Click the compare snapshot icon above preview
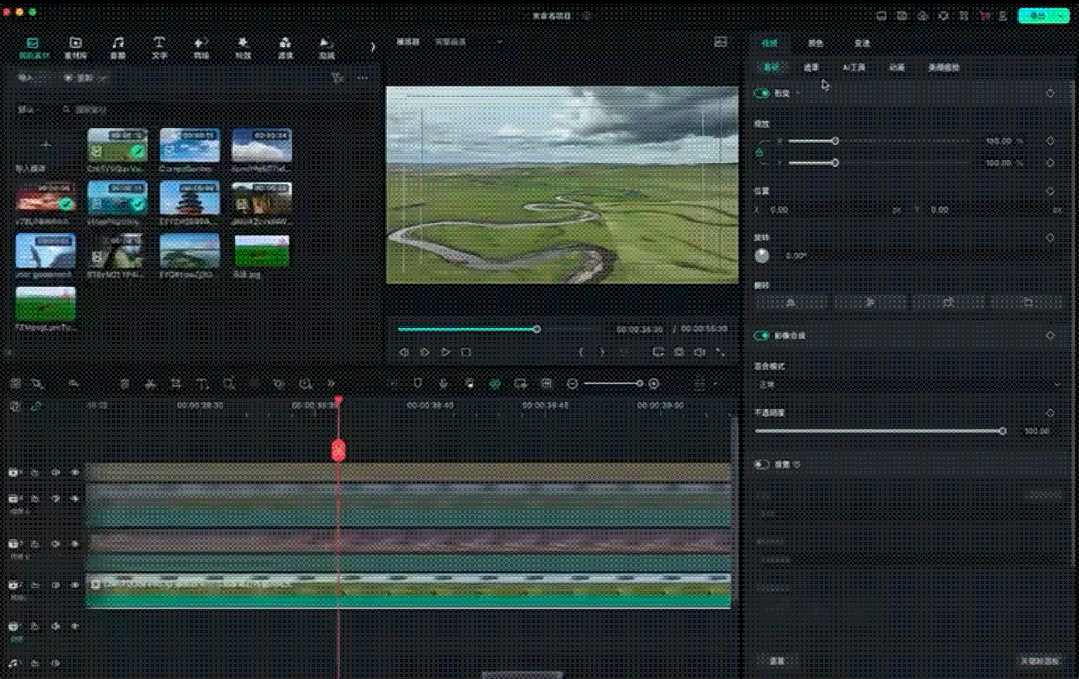Image resolution: width=1079 pixels, height=679 pixels. tap(720, 42)
